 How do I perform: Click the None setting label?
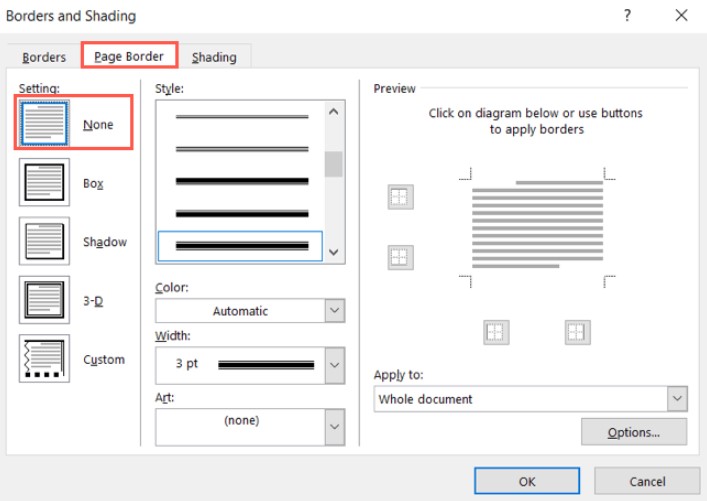(98, 124)
